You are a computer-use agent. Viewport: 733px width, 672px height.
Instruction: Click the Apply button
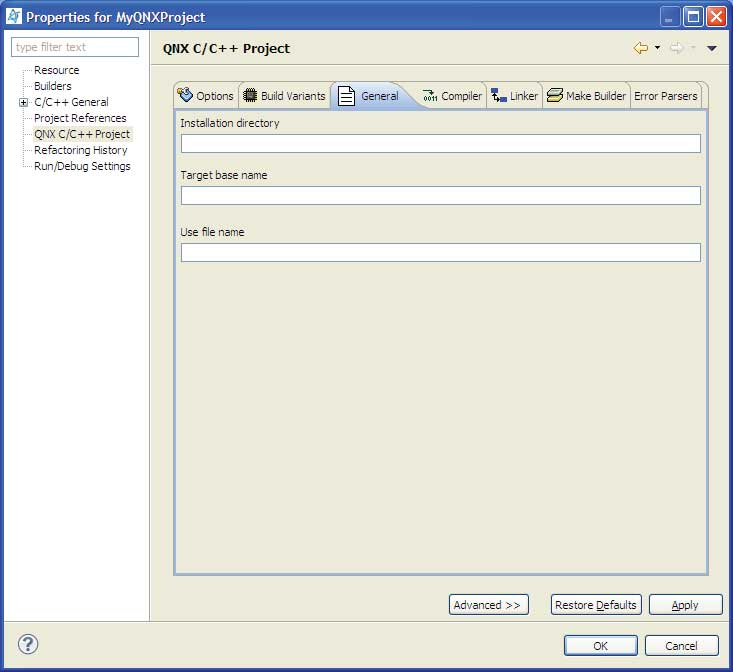click(685, 605)
